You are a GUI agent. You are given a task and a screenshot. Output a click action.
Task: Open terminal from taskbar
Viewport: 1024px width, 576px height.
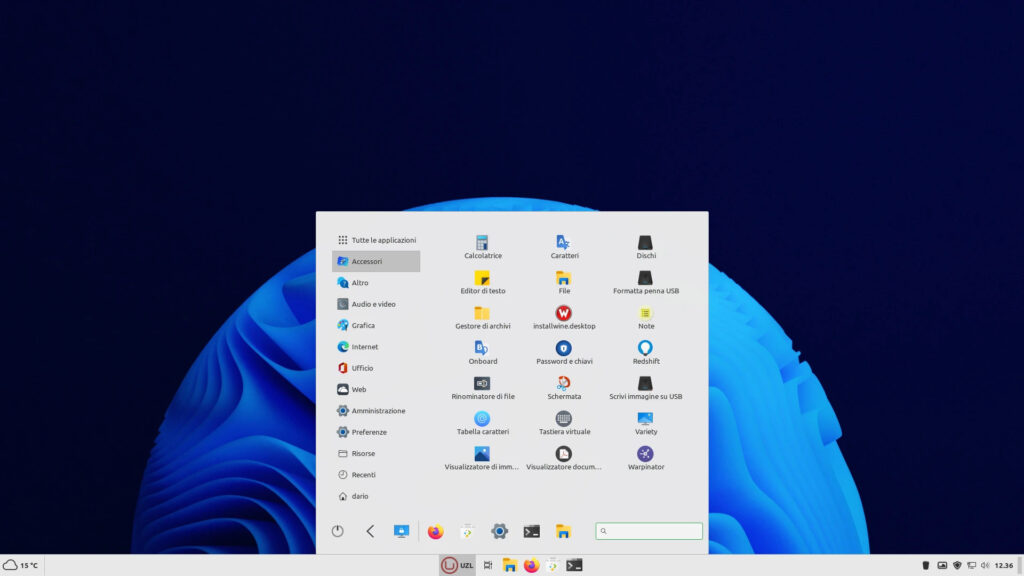(574, 565)
